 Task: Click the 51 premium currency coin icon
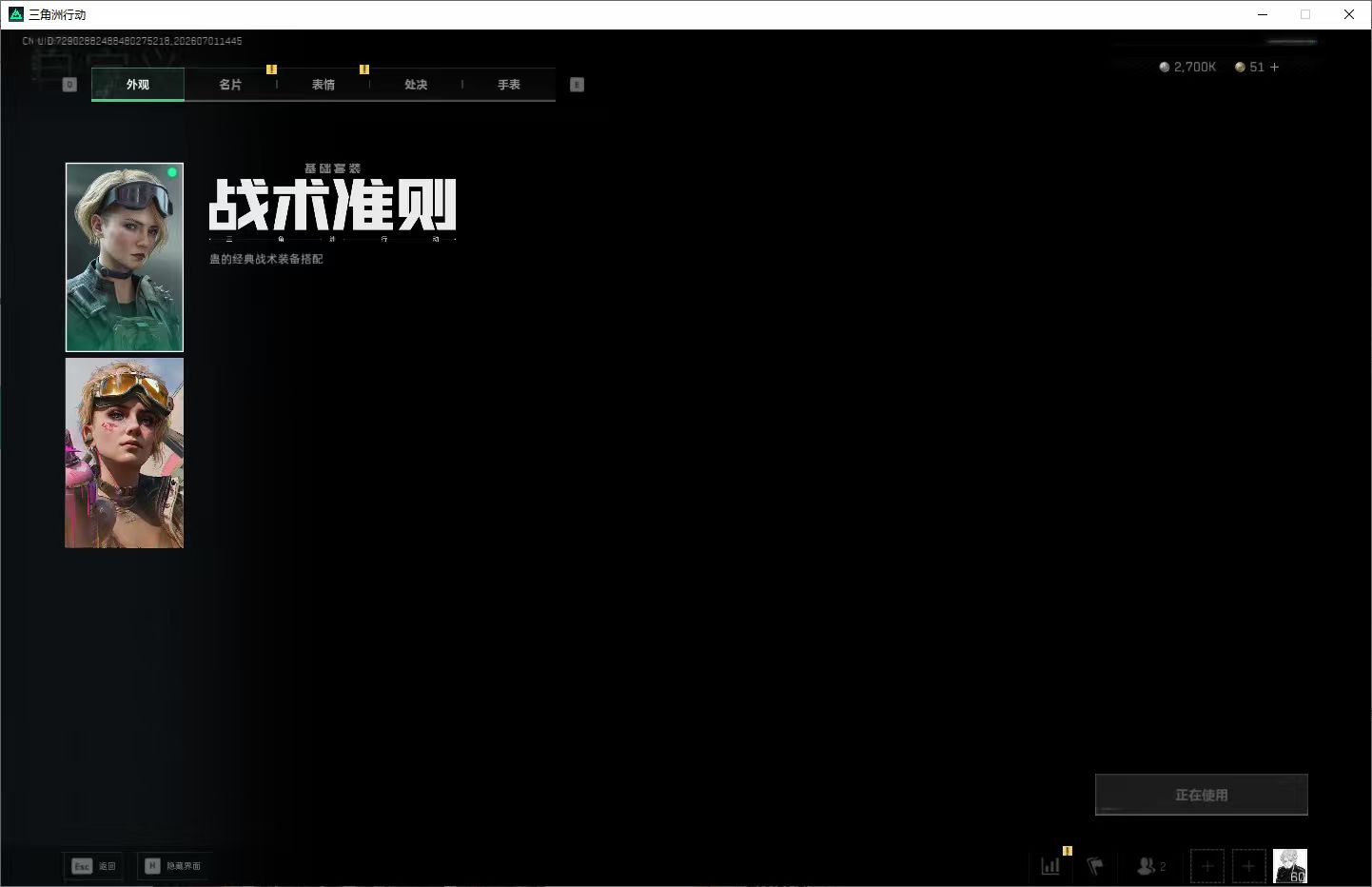[1240, 67]
